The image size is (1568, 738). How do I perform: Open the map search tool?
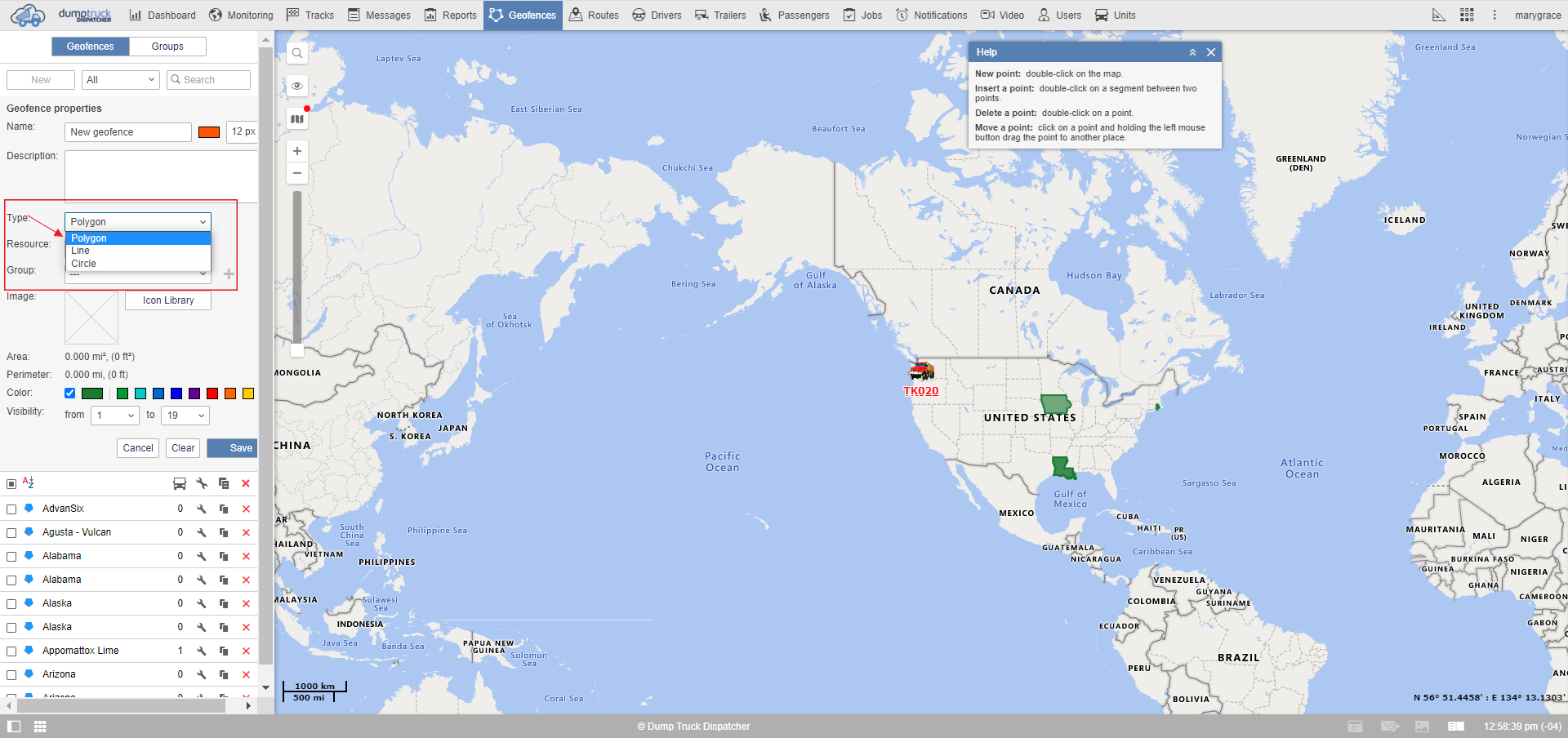[x=296, y=52]
